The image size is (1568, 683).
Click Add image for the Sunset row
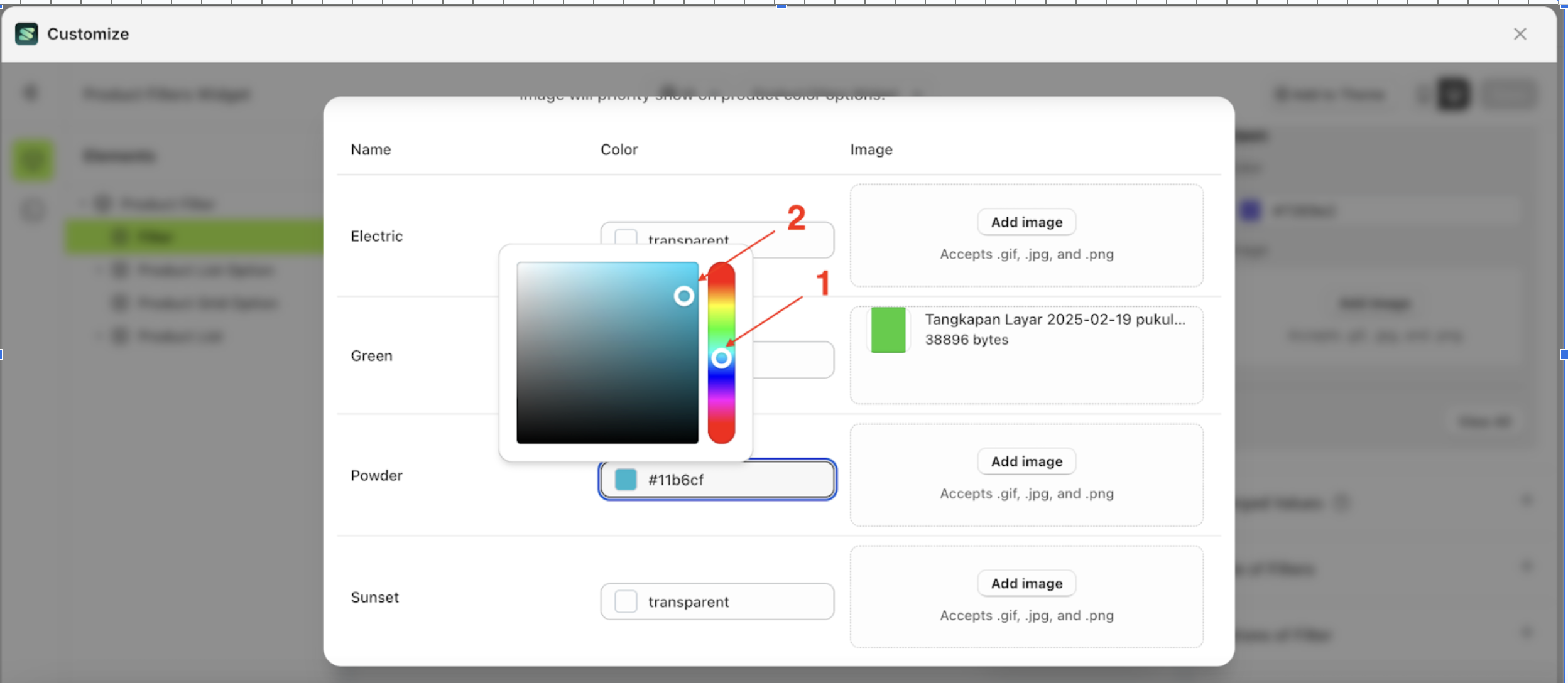(1026, 583)
